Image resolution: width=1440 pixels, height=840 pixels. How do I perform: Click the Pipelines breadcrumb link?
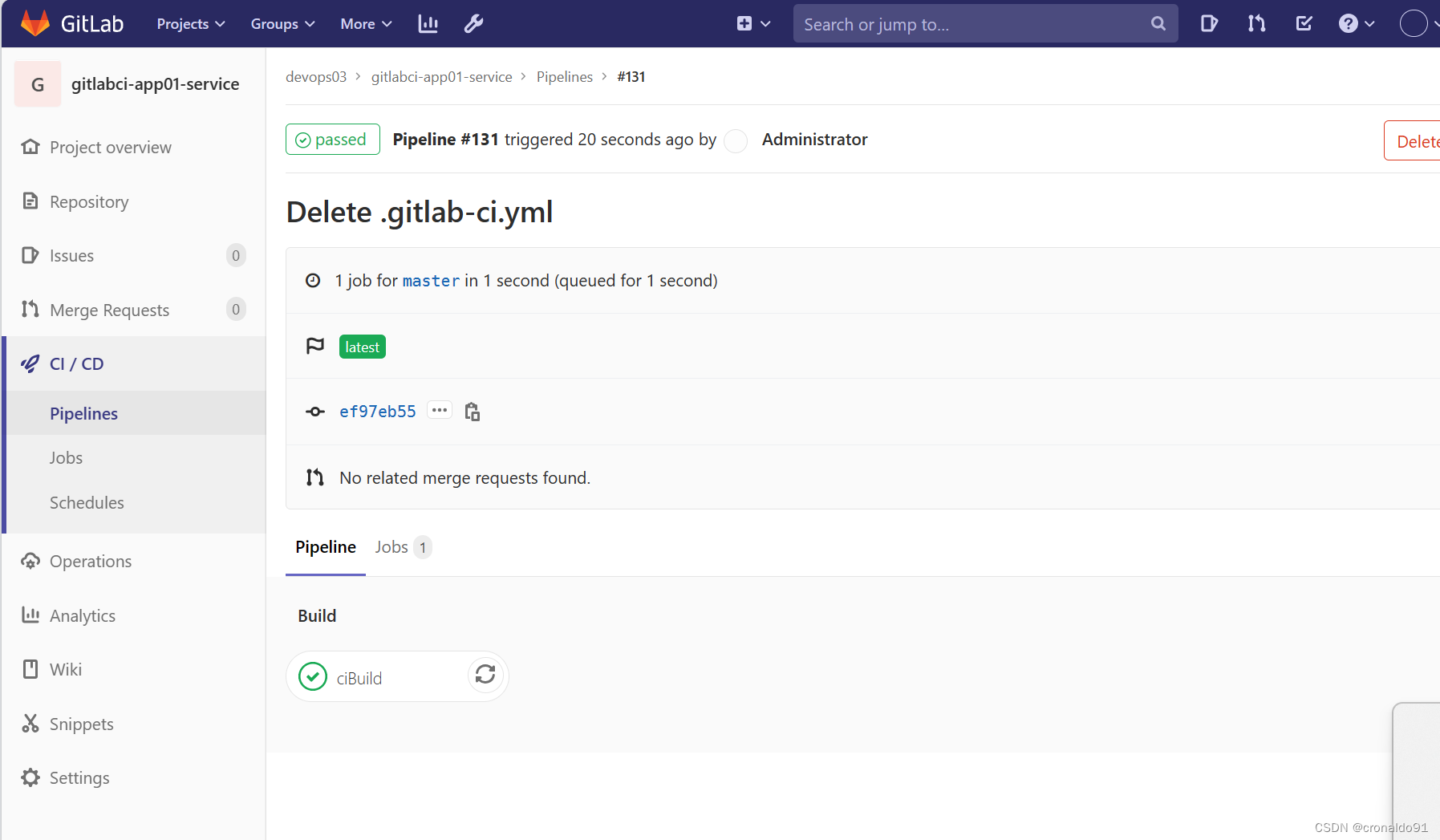pyautogui.click(x=565, y=77)
